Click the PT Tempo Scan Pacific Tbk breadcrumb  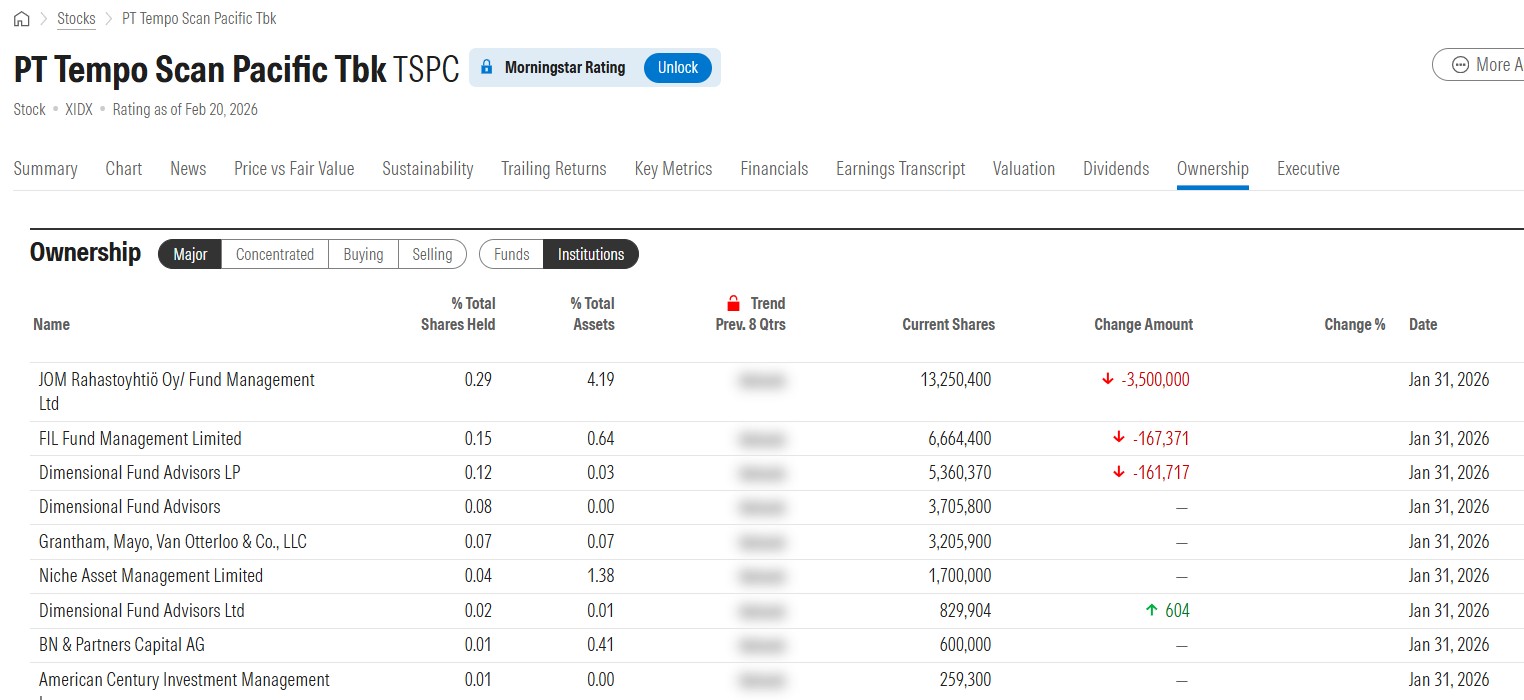[x=199, y=19]
